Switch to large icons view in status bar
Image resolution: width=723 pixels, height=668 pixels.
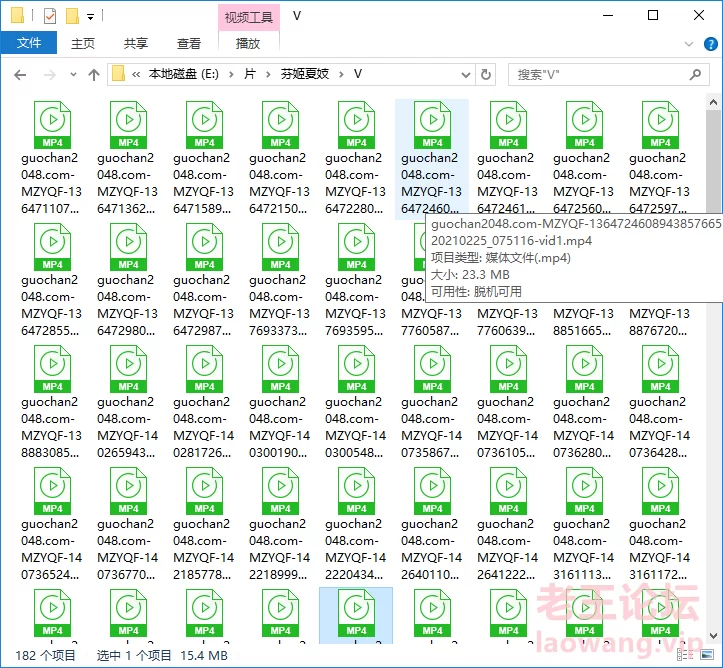706,655
